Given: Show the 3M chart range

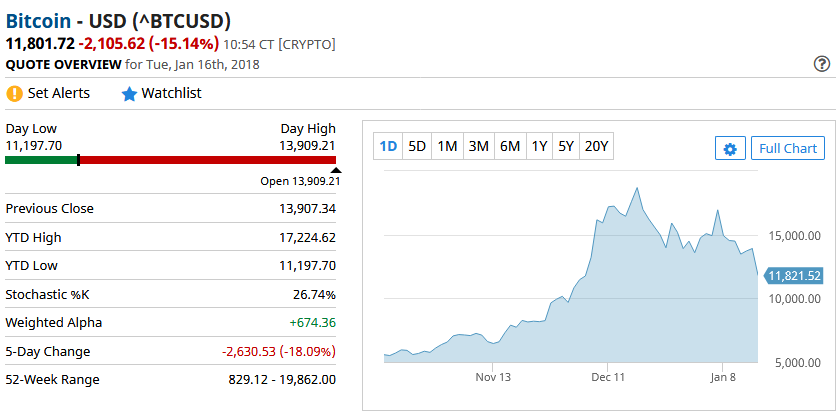Looking at the screenshot, I should tap(478, 146).
